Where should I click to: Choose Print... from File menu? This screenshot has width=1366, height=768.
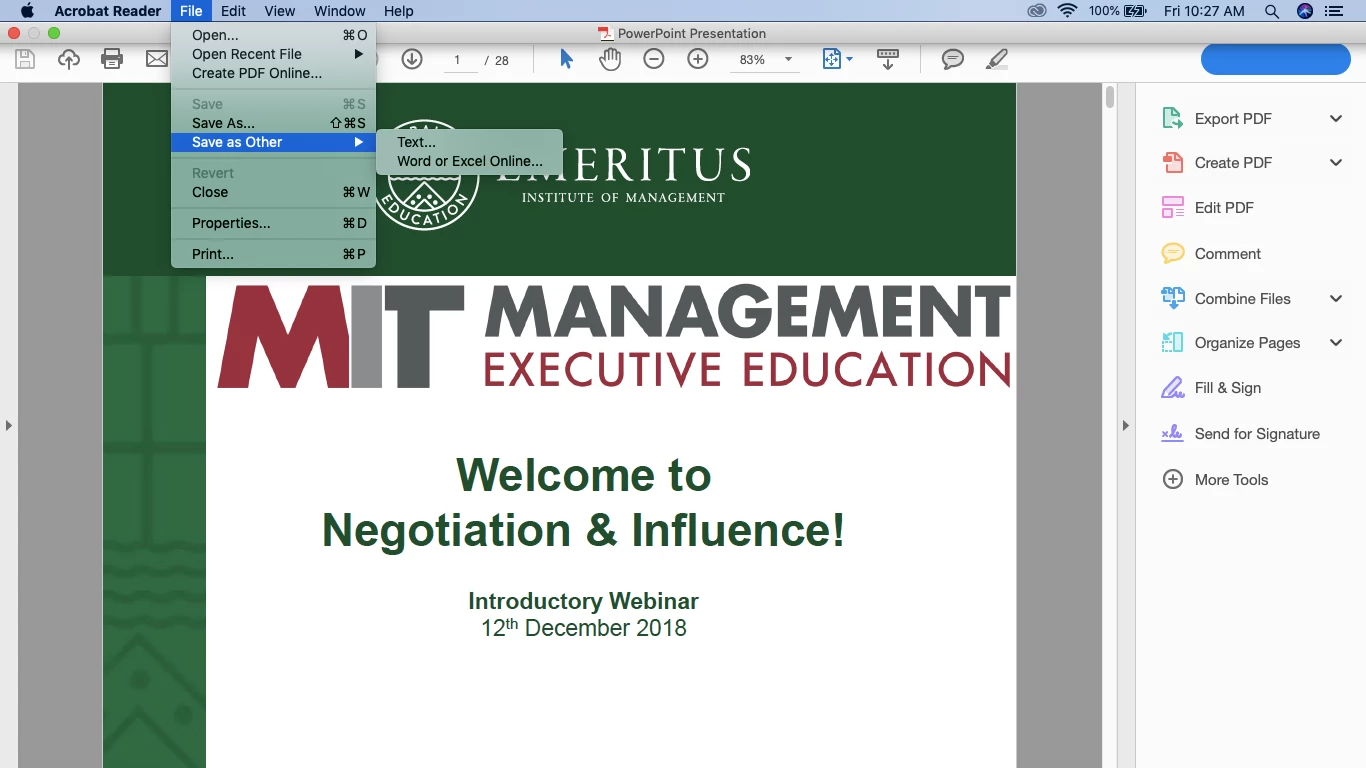(x=274, y=254)
